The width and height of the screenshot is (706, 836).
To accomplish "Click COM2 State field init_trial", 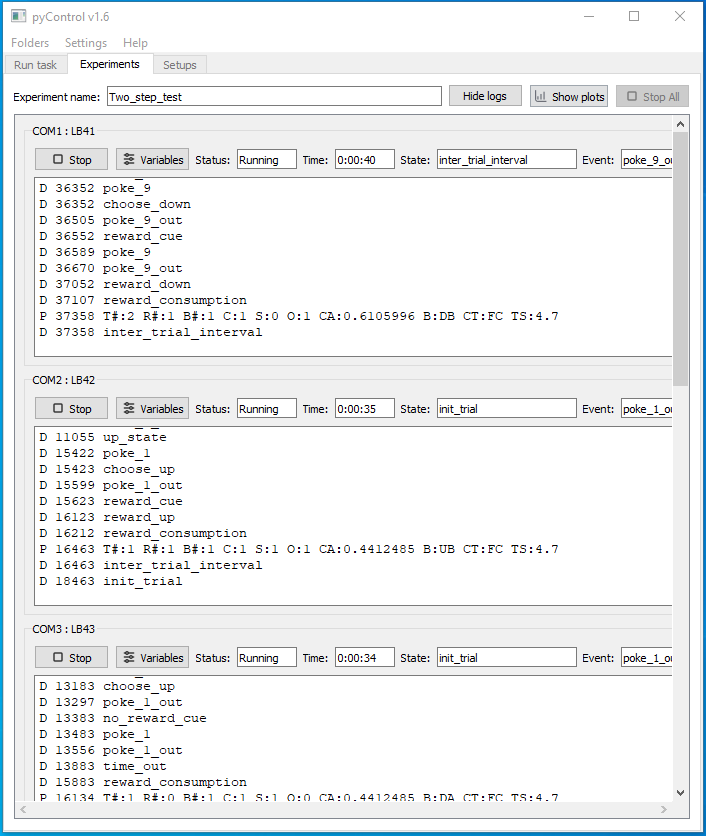I will click(507, 408).
